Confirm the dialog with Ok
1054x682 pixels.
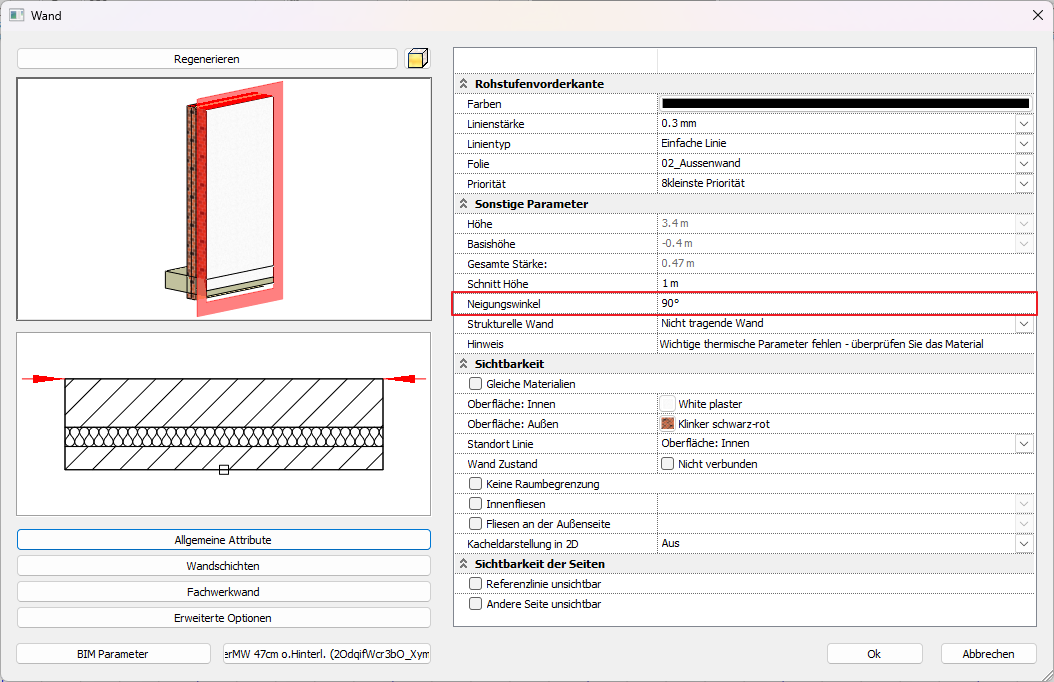coord(874,654)
